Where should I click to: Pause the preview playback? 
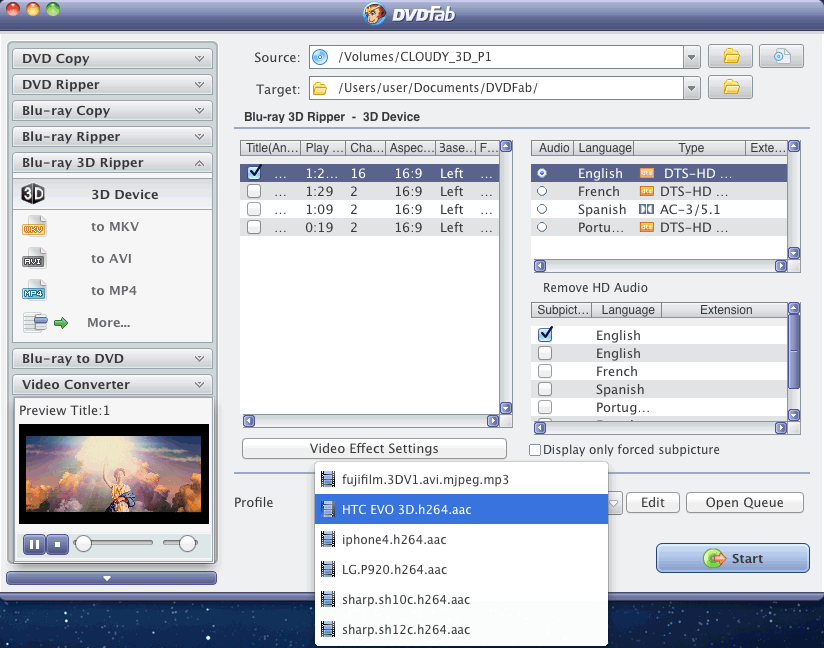pyautogui.click(x=34, y=544)
